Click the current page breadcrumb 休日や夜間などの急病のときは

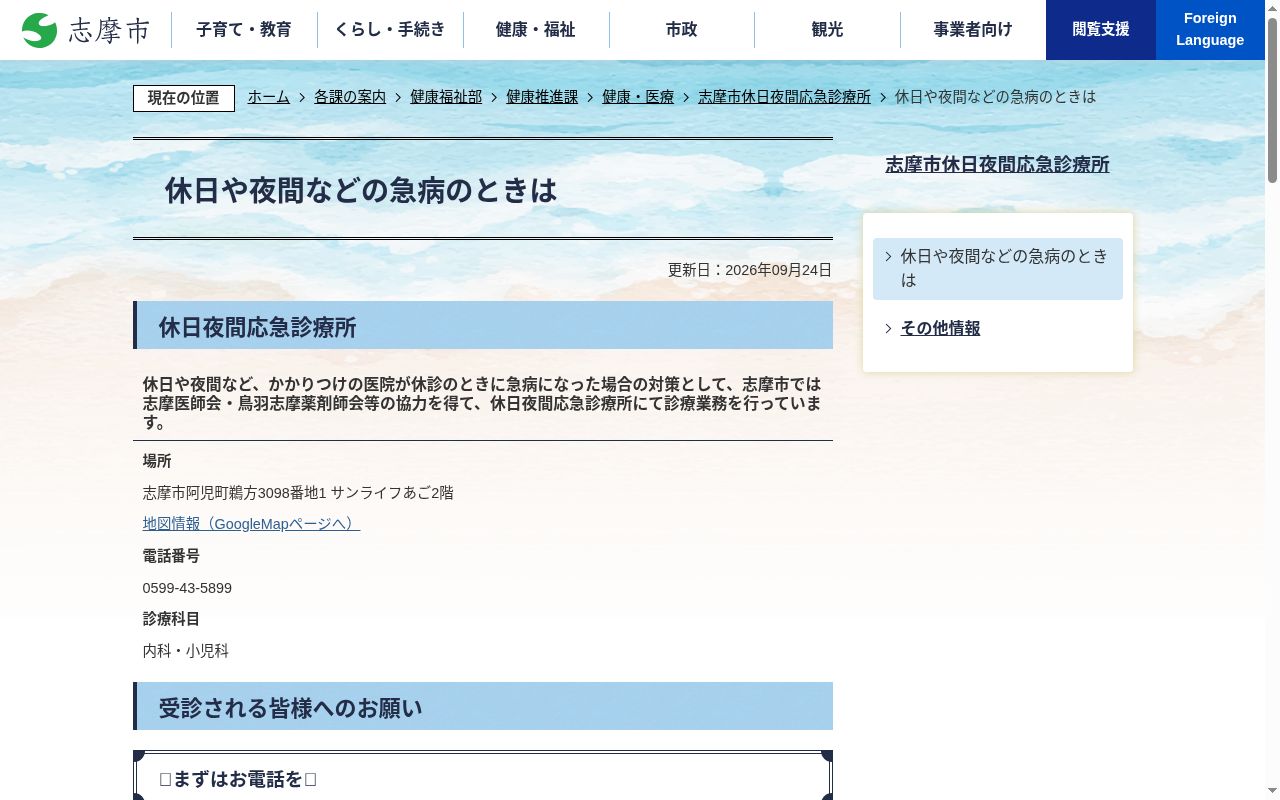(995, 97)
